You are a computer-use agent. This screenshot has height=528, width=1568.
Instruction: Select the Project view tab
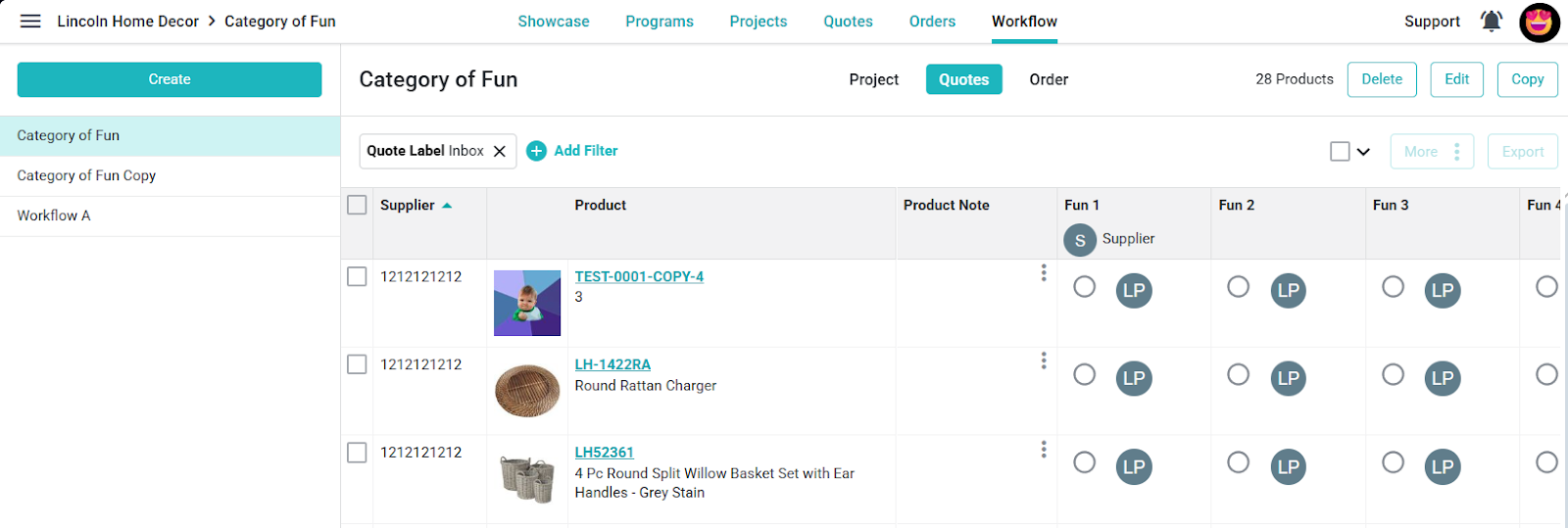pyautogui.click(x=874, y=79)
